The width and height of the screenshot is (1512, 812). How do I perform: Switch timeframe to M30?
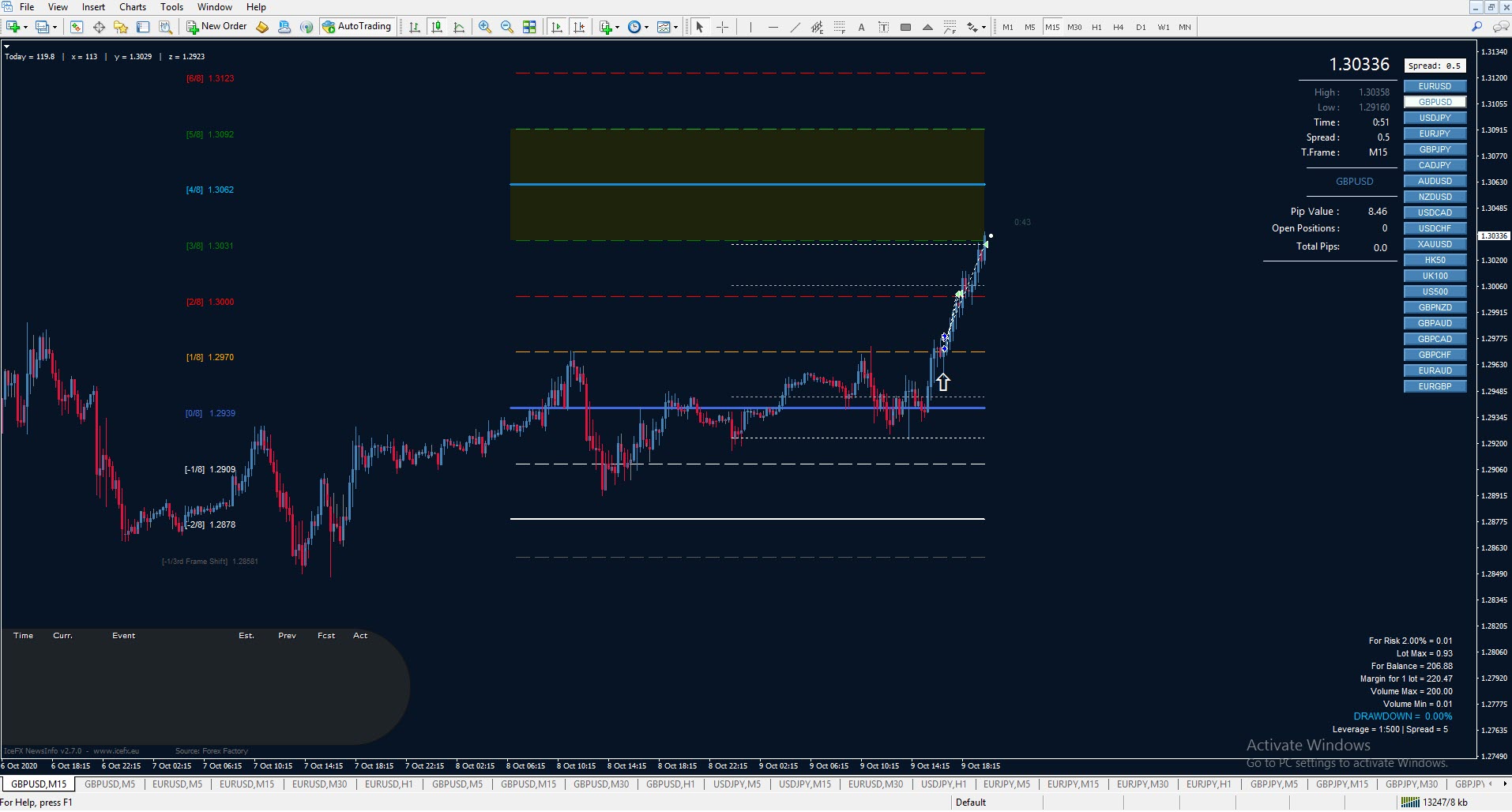(1074, 27)
